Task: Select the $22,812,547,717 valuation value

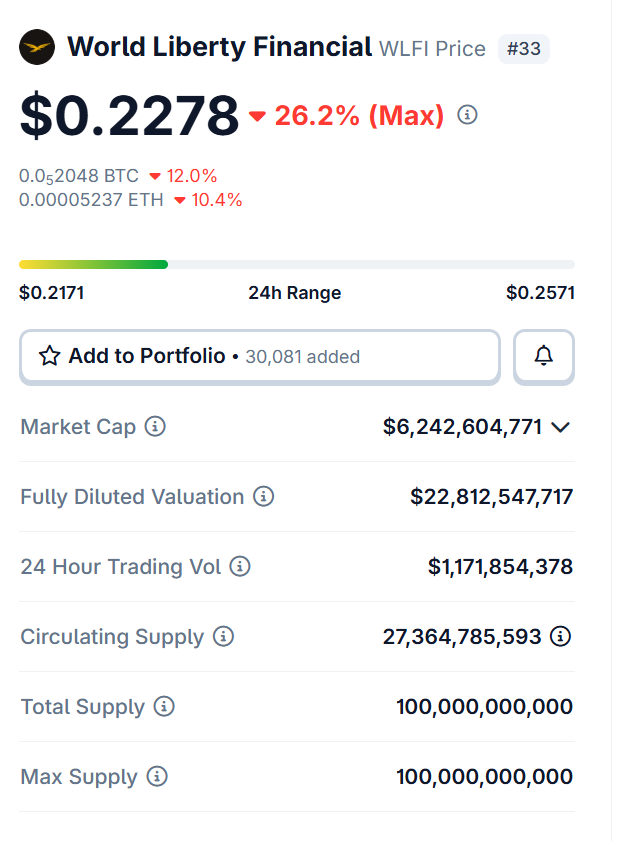Action: 492,497
